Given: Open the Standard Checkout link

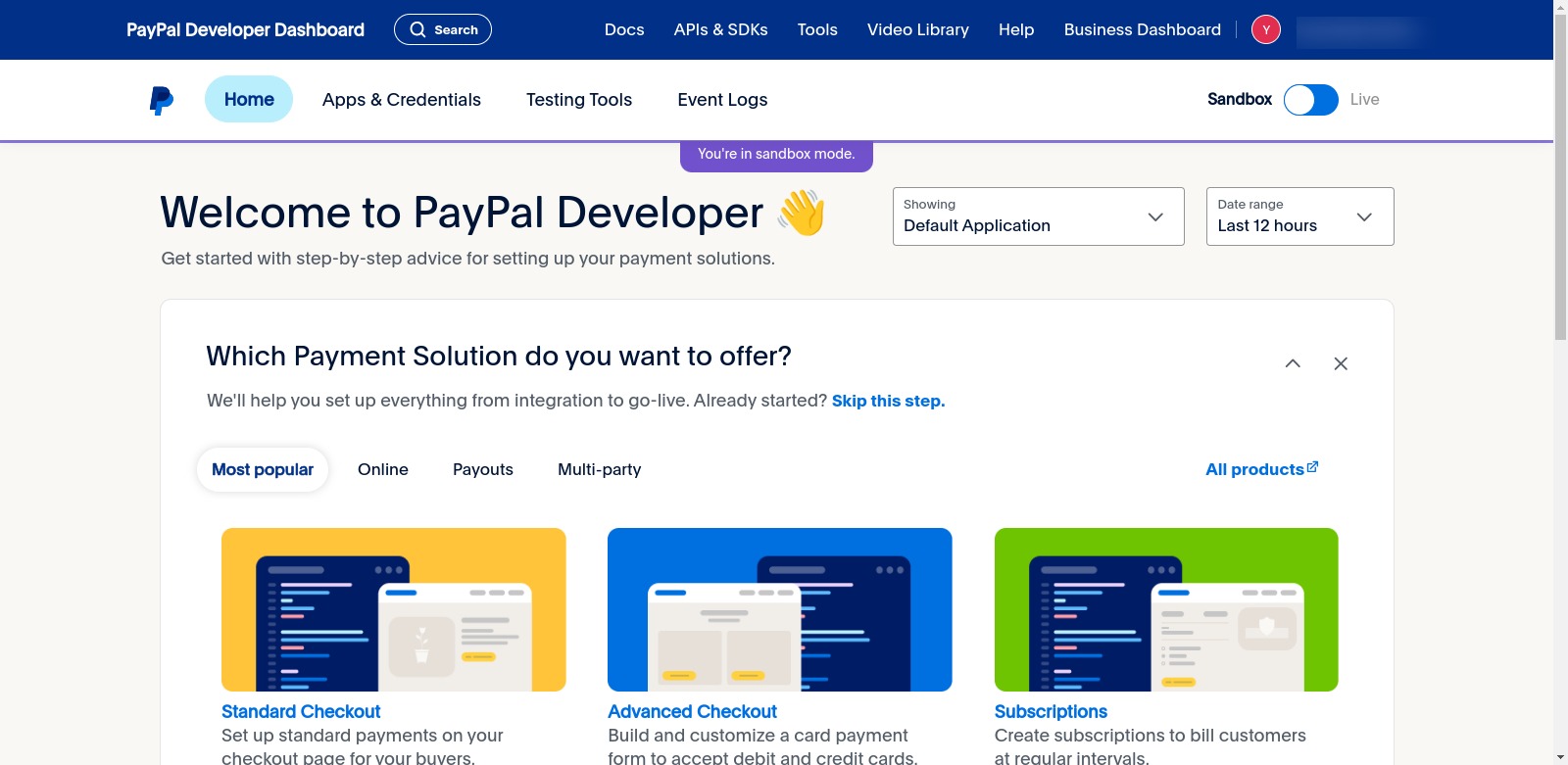Looking at the screenshot, I should (x=301, y=711).
